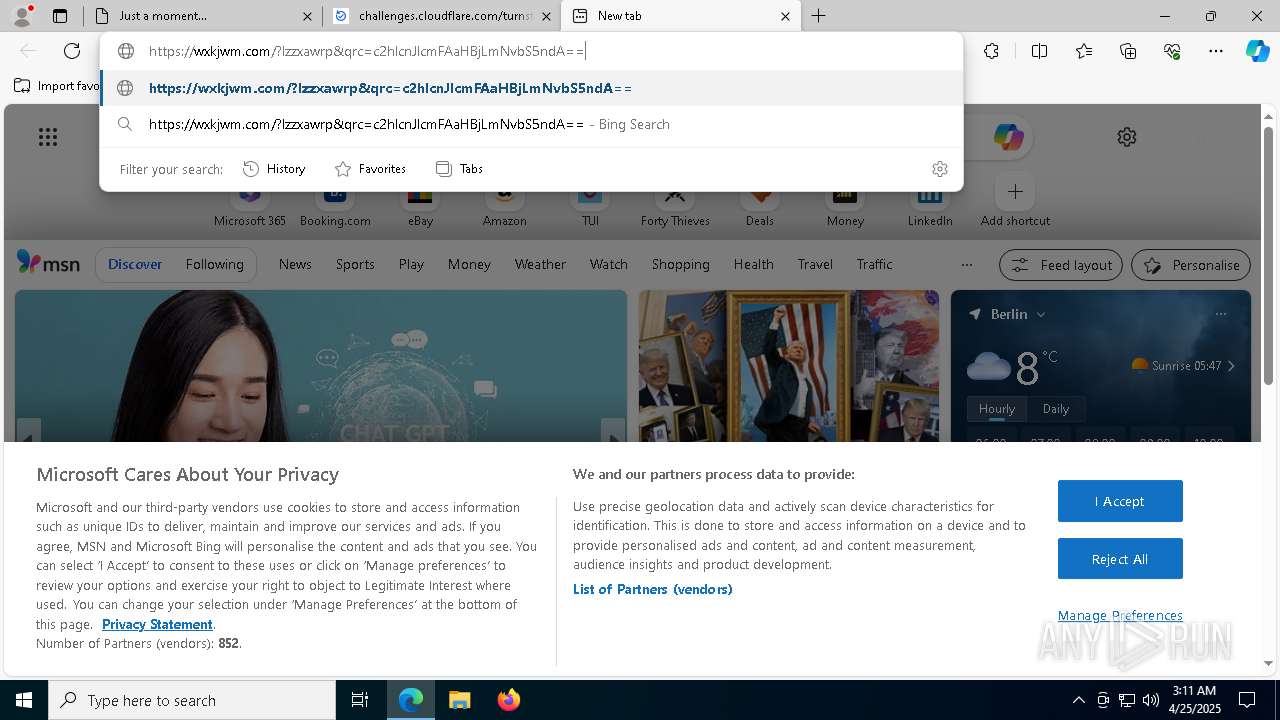The height and width of the screenshot is (720, 1280).
Task: Open new tab with plus button
Action: 818,16
